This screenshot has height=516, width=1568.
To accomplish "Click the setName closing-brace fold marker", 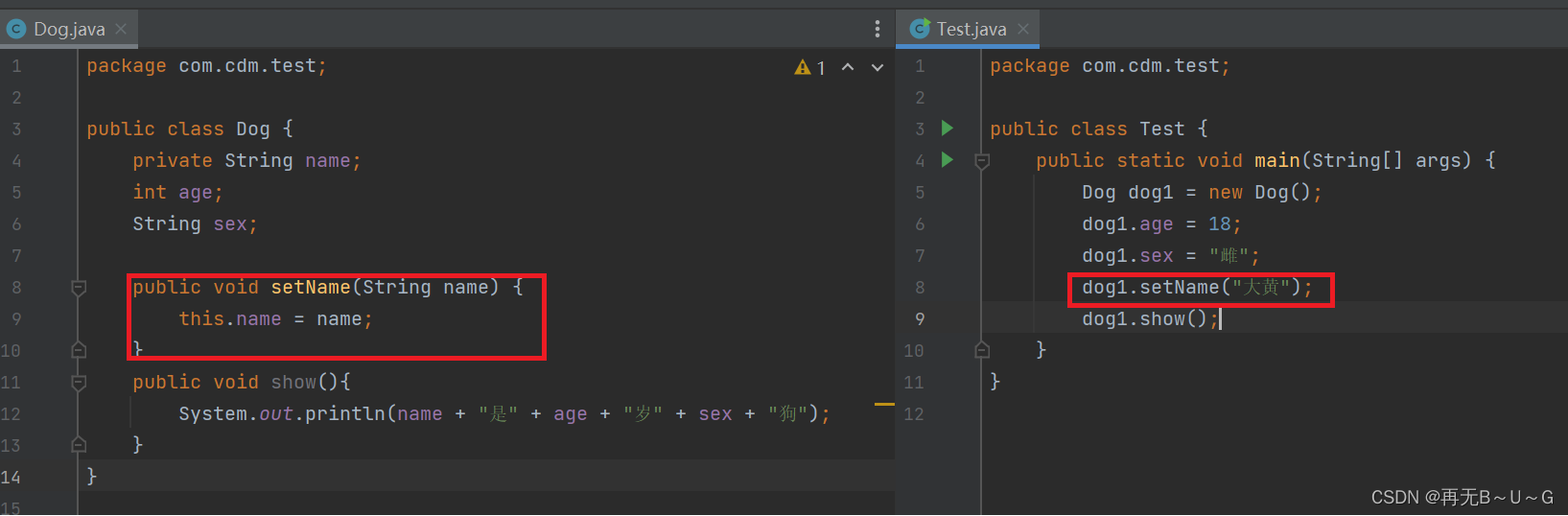I will tap(79, 350).
